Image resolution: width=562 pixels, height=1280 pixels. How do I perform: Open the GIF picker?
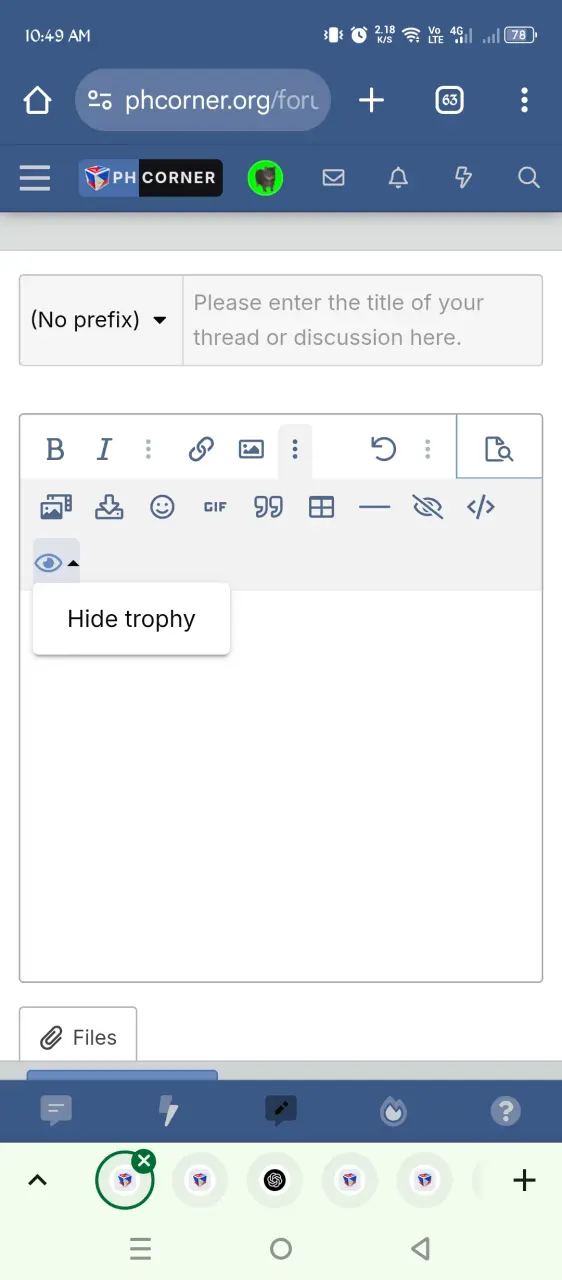[x=215, y=507]
